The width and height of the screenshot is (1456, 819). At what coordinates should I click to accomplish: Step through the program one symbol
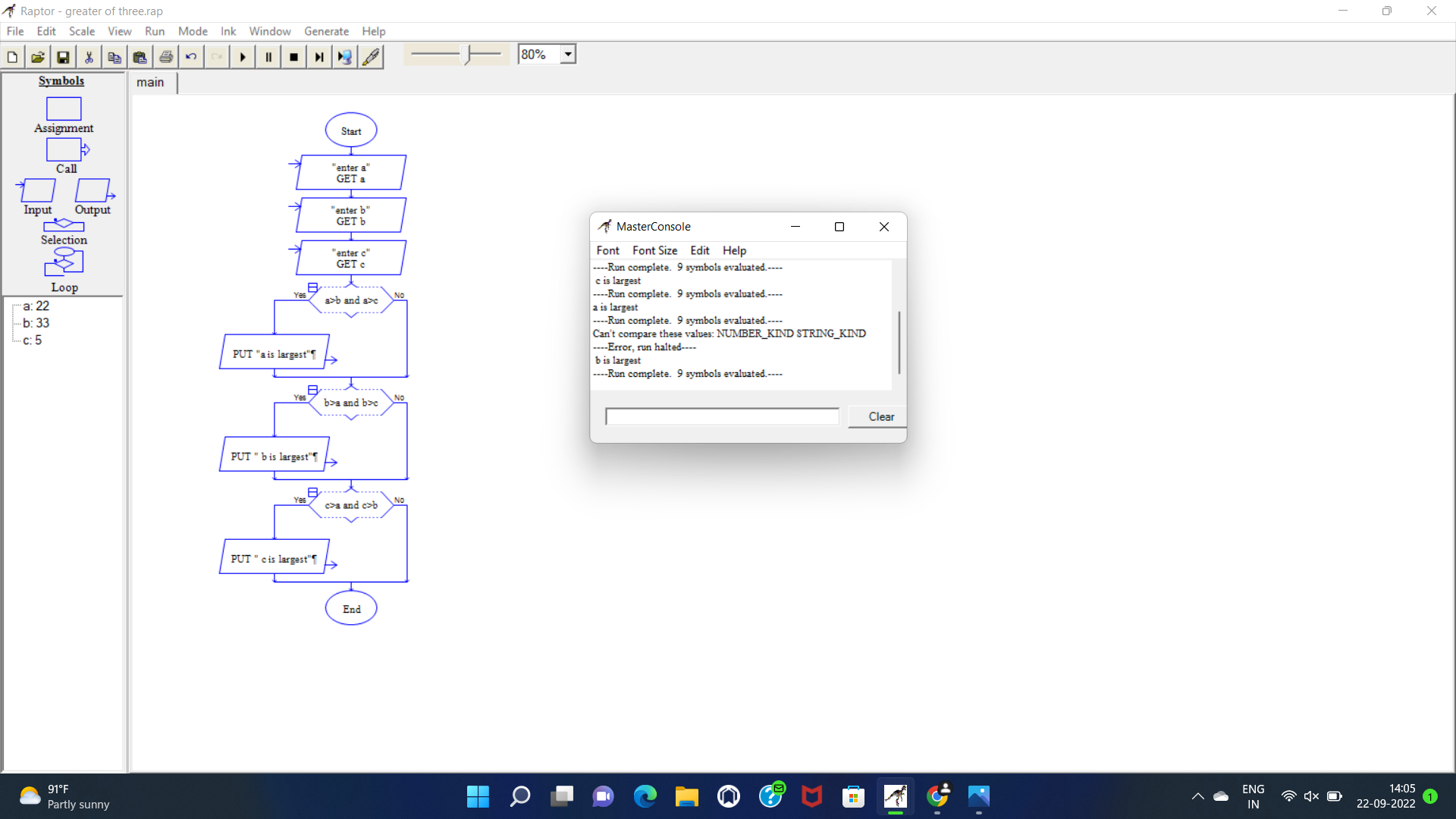click(318, 56)
